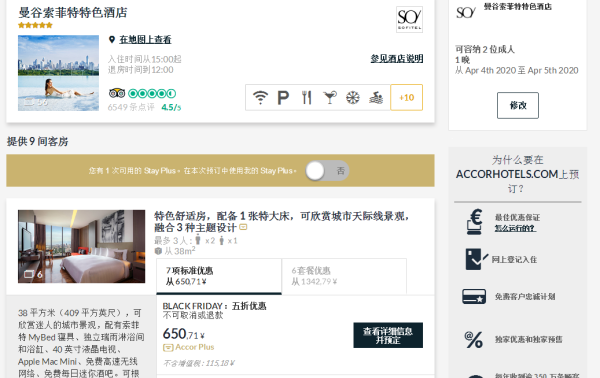Expand the +10 more amenities button

pyautogui.click(x=406, y=98)
